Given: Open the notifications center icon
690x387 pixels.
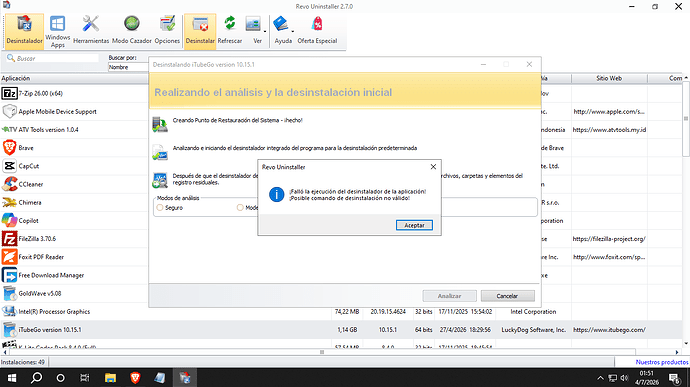Looking at the screenshot, I should (675, 378).
